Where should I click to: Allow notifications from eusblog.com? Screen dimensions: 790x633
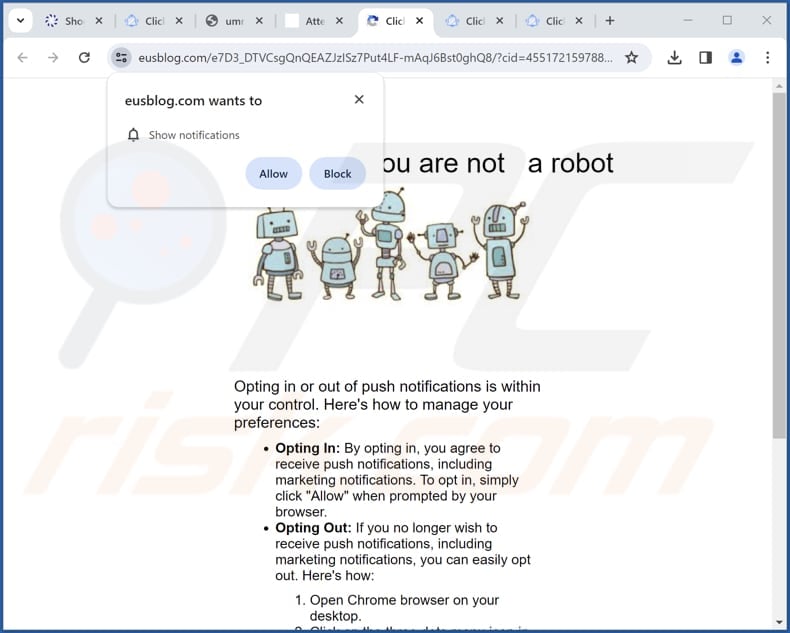(274, 174)
